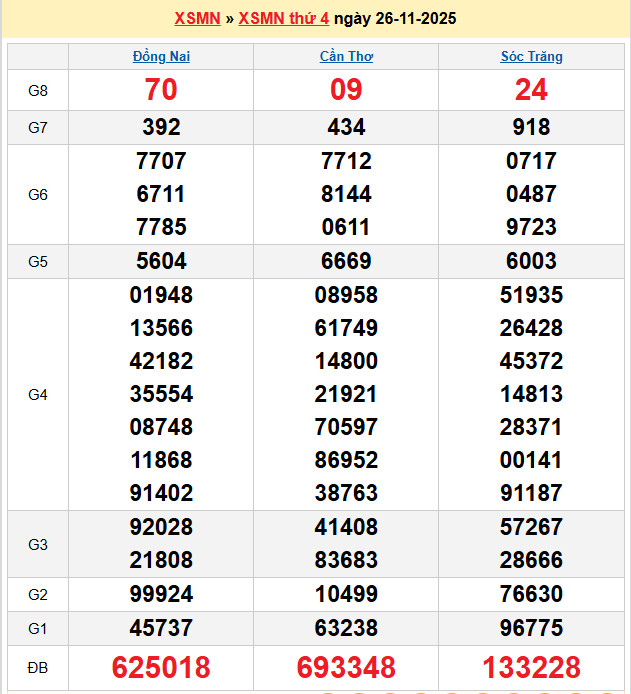631x694 pixels.
Task: Click the G6 number 9723
Action: 531,227
